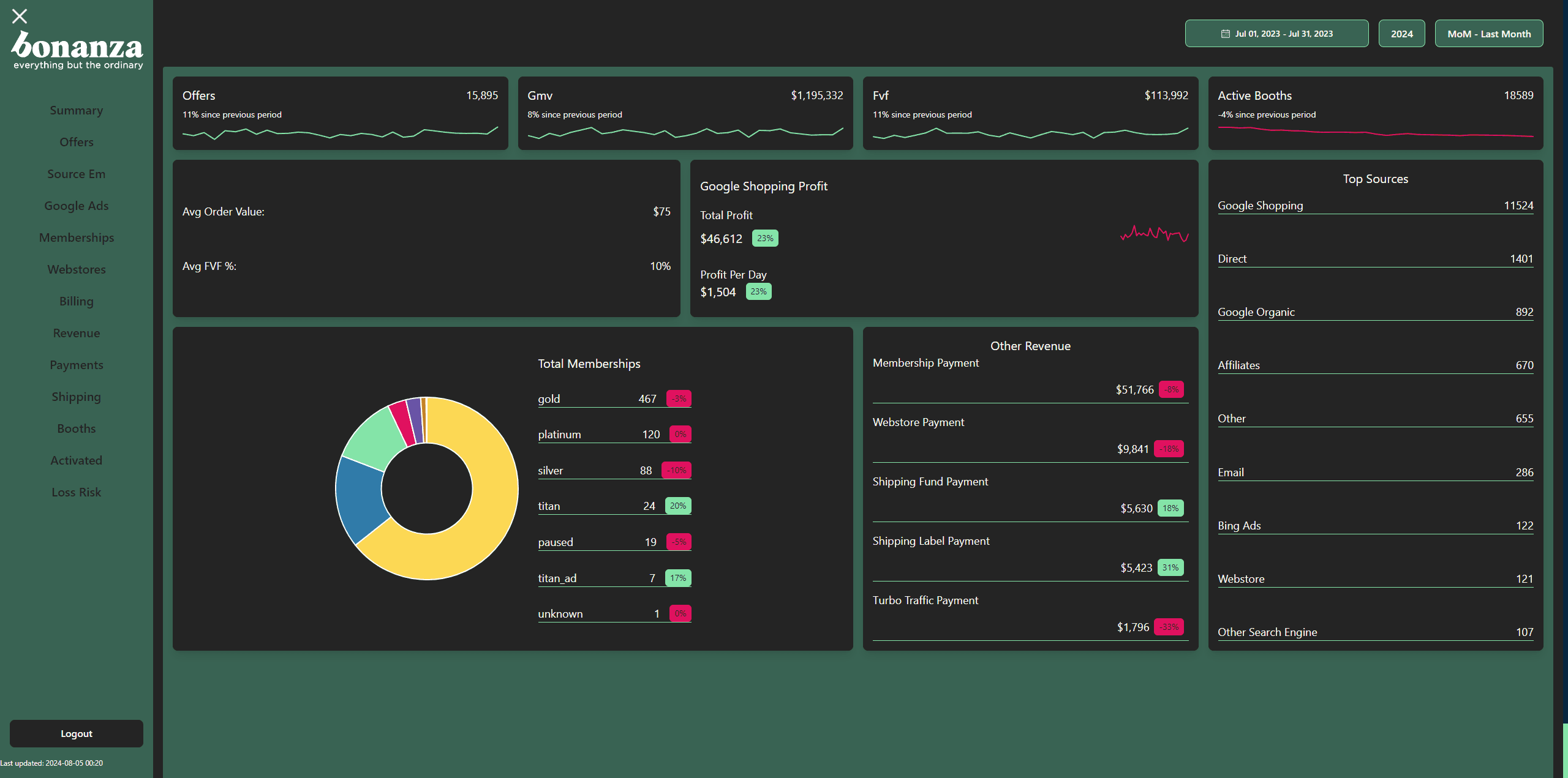This screenshot has height=778, width=1568.
Task: Open the Jul 2023 date range picker
Action: tap(1276, 34)
